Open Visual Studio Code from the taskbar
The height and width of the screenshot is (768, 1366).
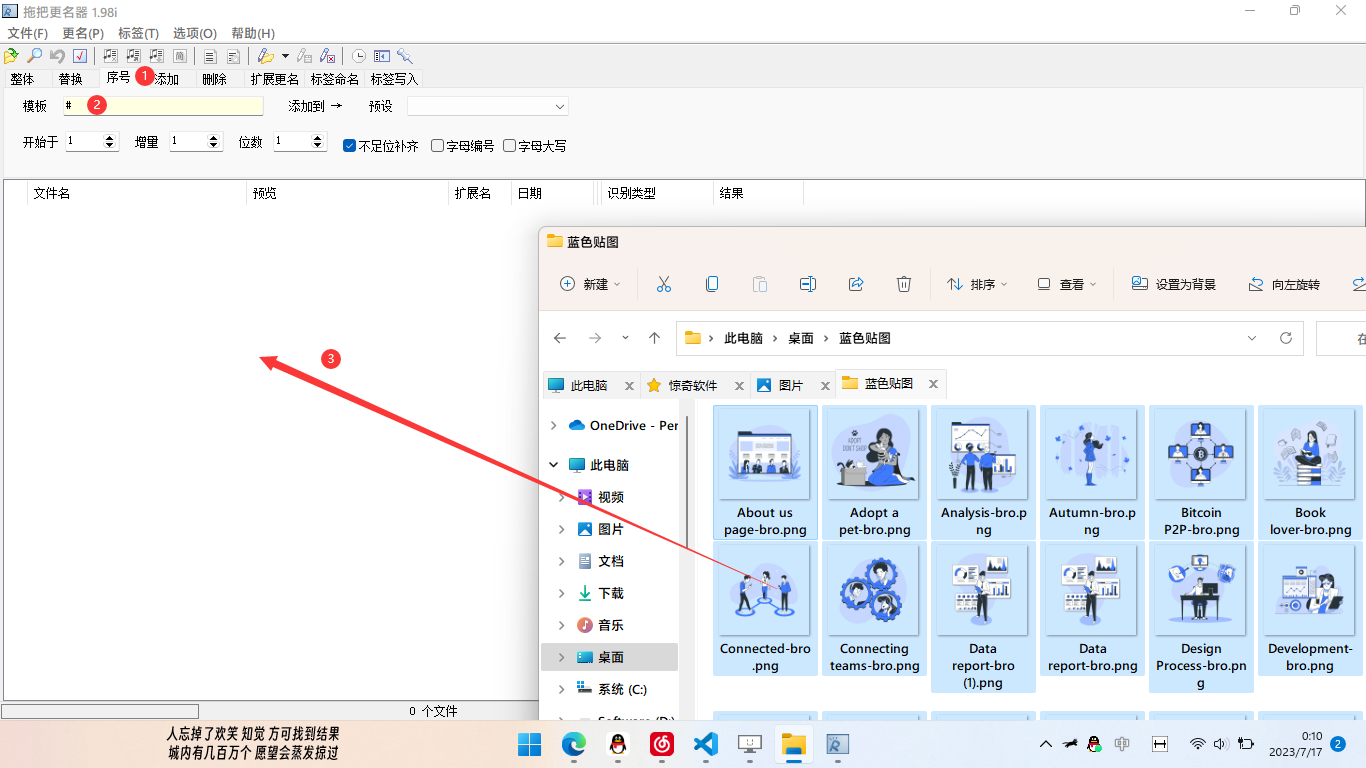[705, 744]
